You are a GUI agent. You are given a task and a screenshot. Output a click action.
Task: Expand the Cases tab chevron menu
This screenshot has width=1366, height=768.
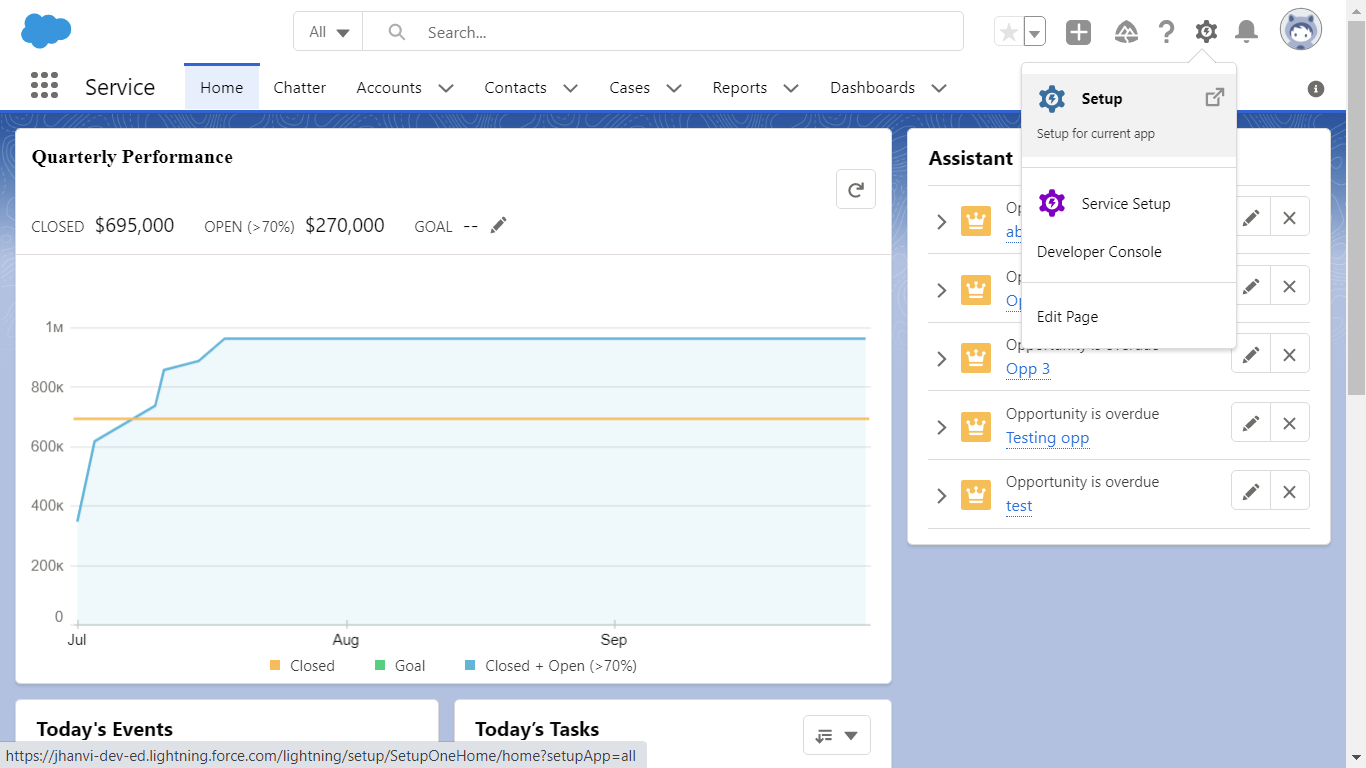674,88
